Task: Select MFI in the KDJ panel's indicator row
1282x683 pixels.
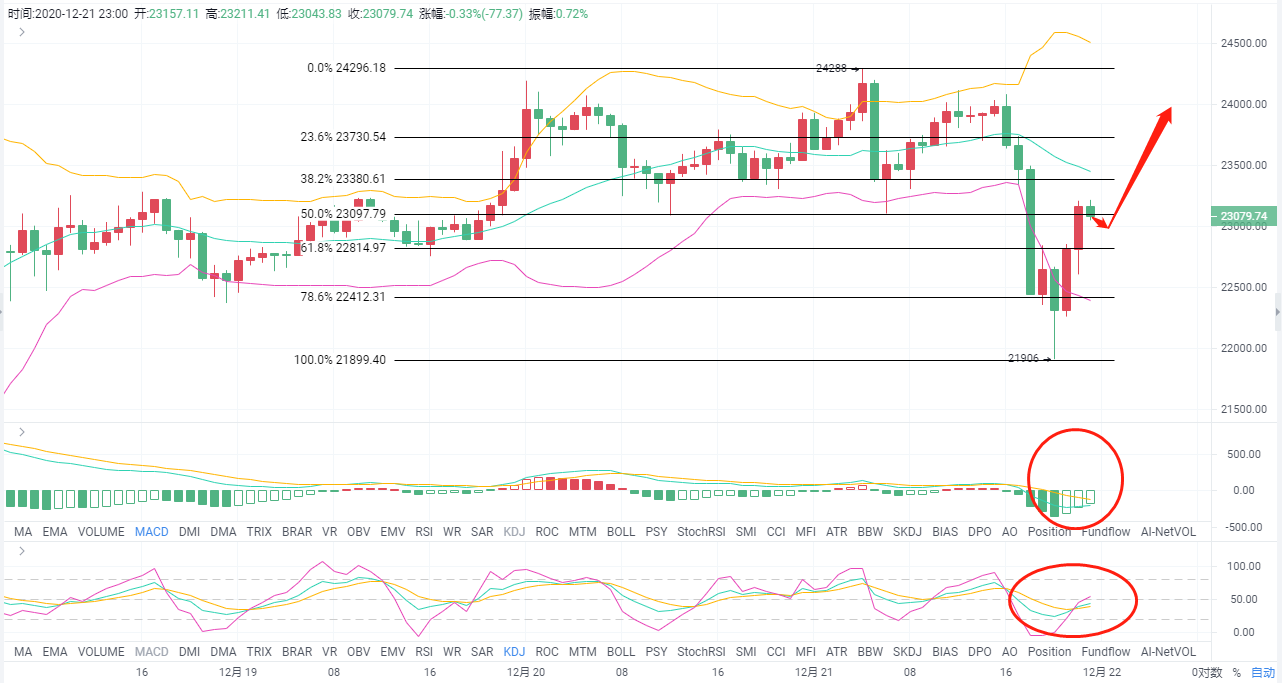Action: click(x=806, y=651)
